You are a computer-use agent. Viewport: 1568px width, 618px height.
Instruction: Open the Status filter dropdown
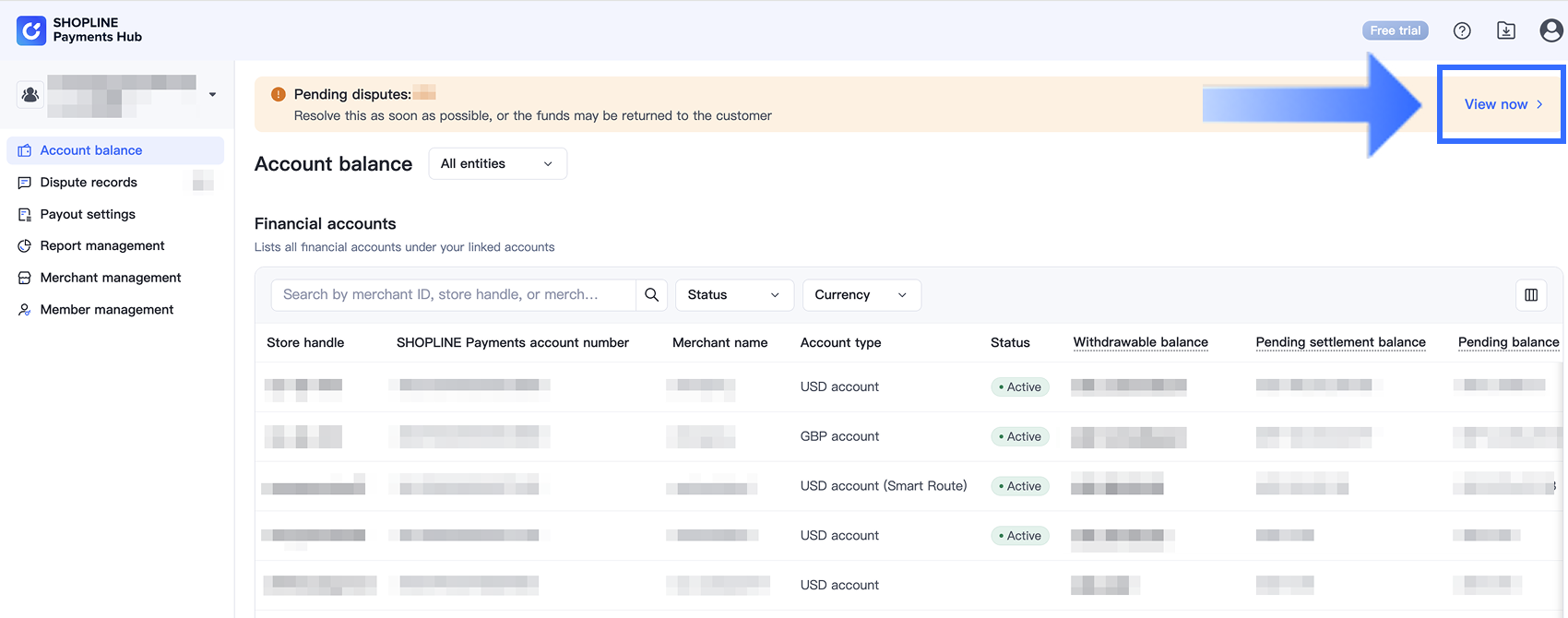(x=734, y=294)
